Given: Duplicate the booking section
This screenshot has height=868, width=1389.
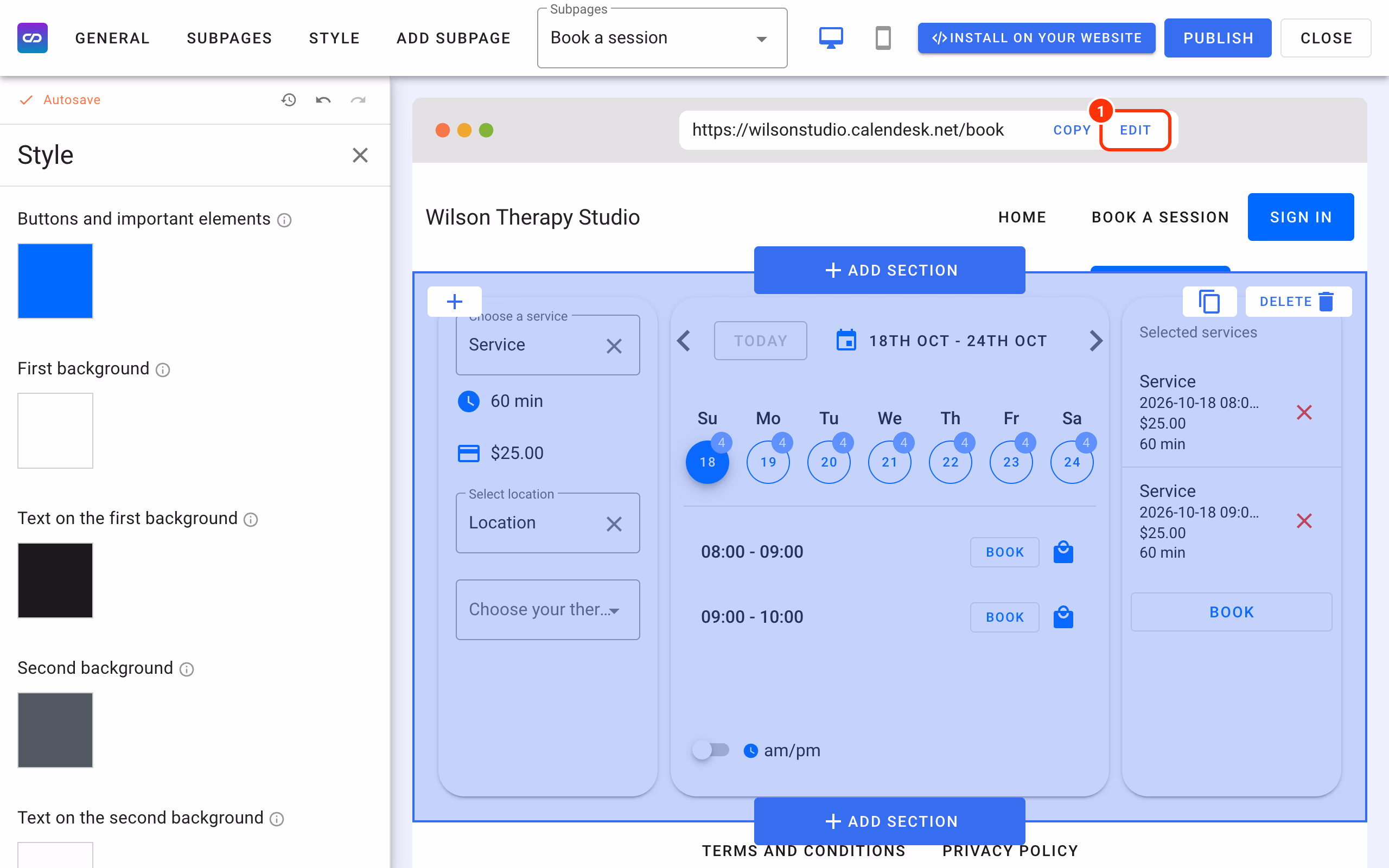Looking at the screenshot, I should click(1209, 302).
